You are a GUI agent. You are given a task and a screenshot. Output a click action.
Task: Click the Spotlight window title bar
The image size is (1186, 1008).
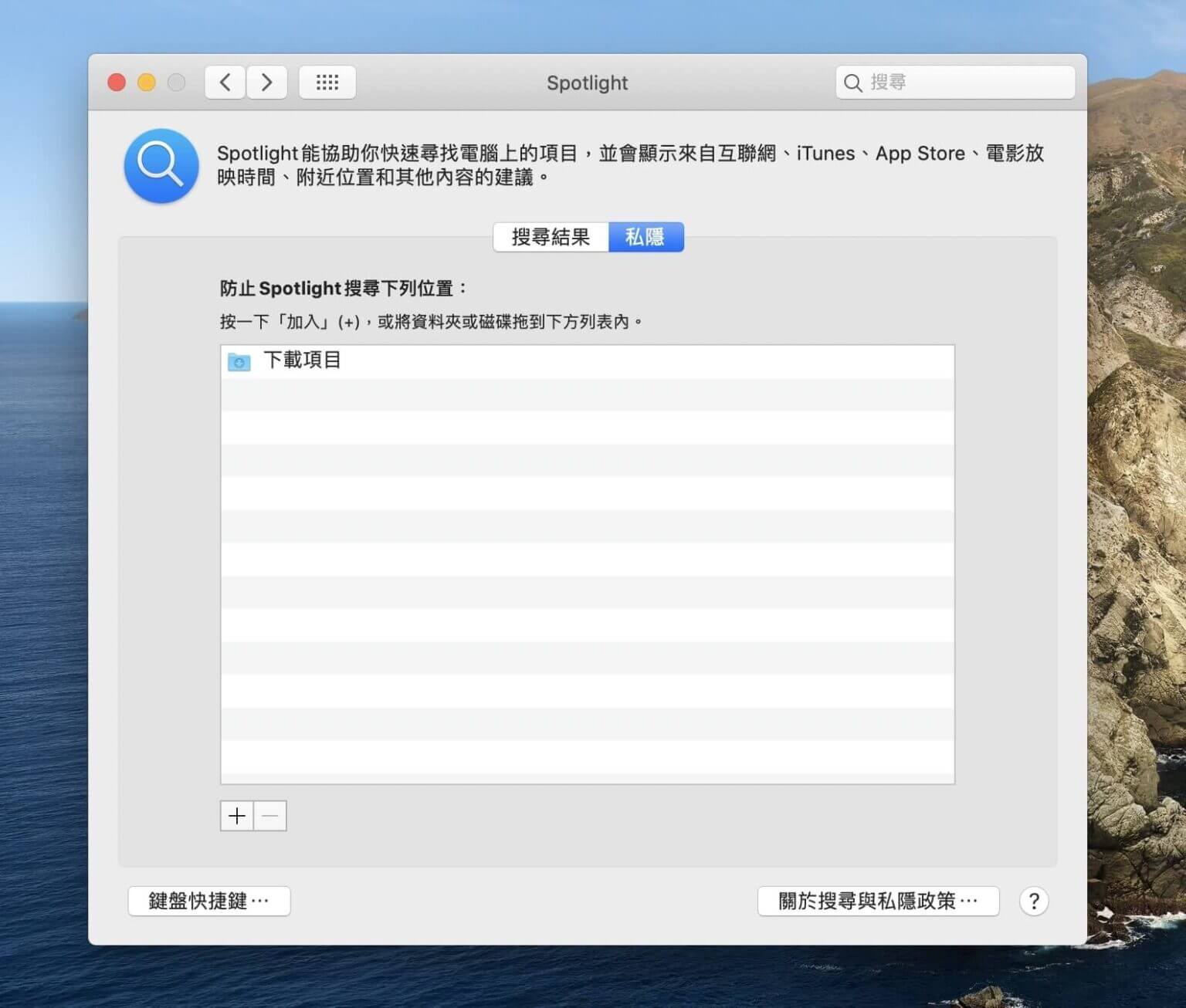pyautogui.click(x=588, y=83)
